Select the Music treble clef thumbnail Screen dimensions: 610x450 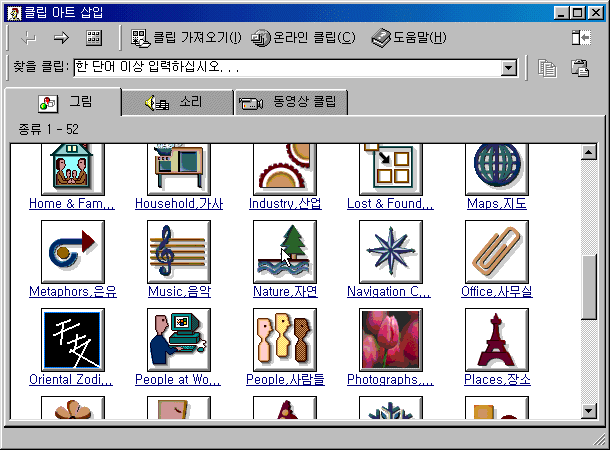[x=179, y=252]
